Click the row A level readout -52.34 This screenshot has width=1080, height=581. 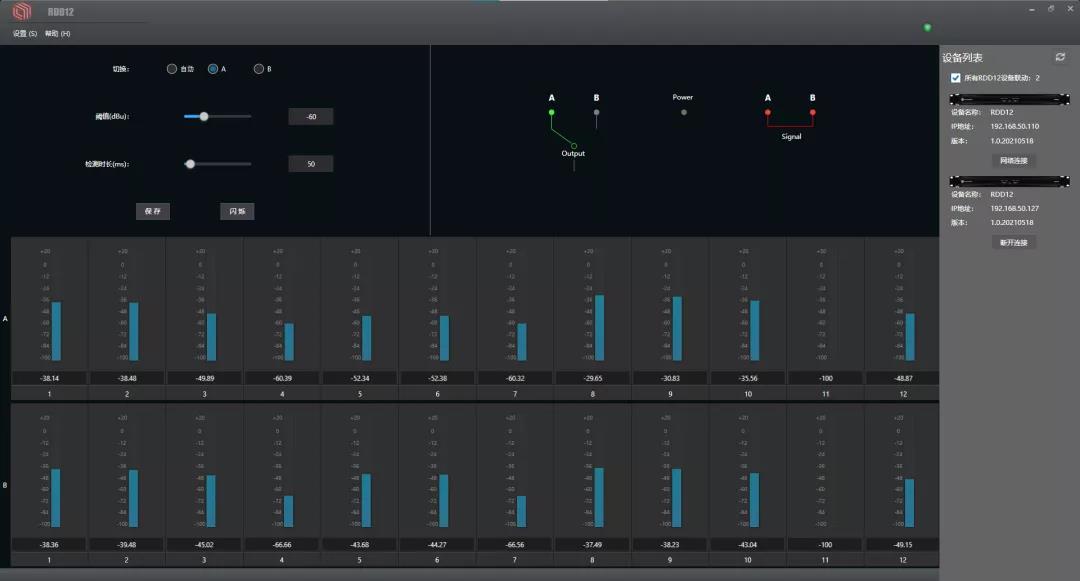pos(360,378)
